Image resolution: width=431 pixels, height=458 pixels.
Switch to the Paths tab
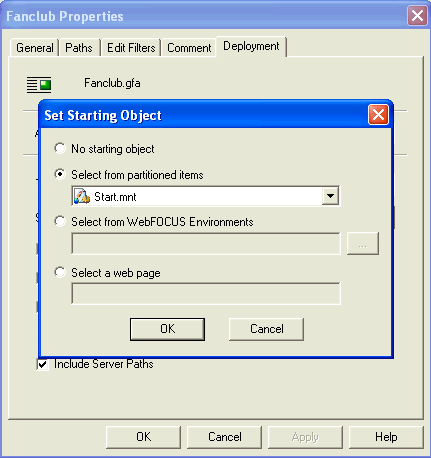point(79,48)
